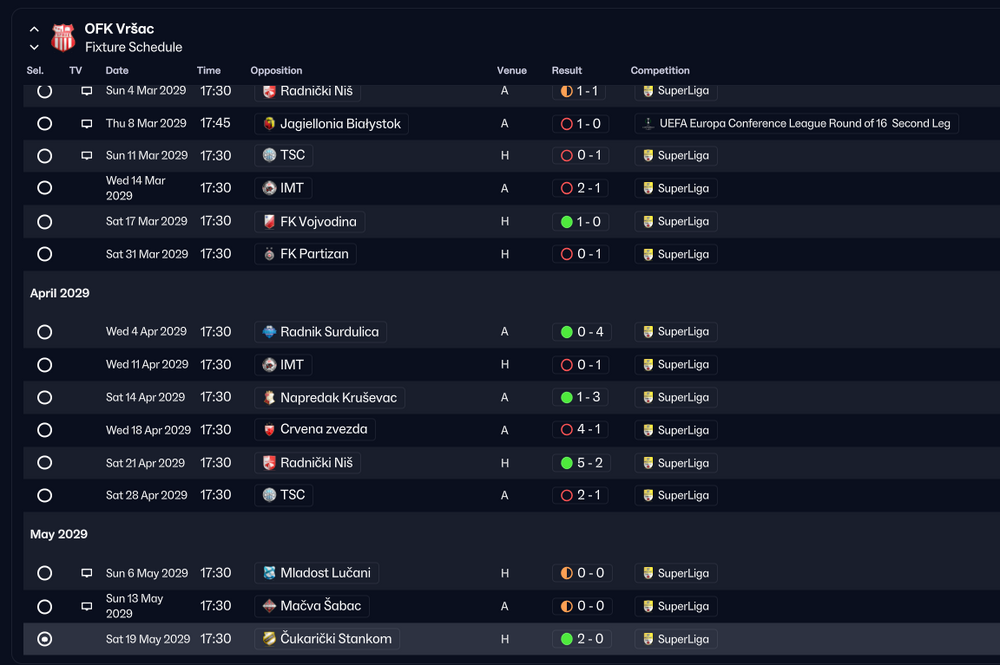
Task: Click the TV icon for Jagiellonia Białystok match
Action: click(x=87, y=124)
